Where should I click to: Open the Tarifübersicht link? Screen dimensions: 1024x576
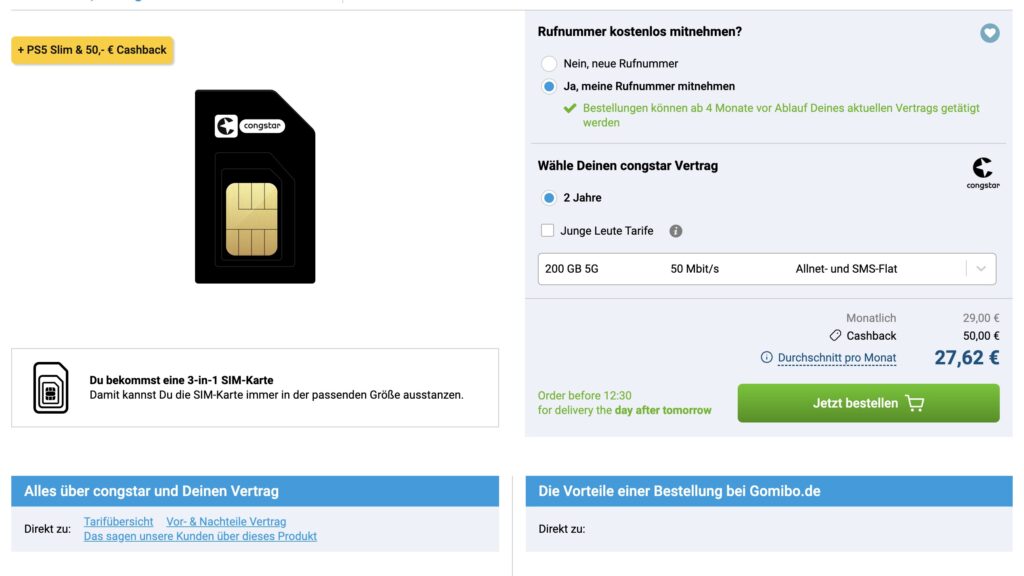point(118,522)
